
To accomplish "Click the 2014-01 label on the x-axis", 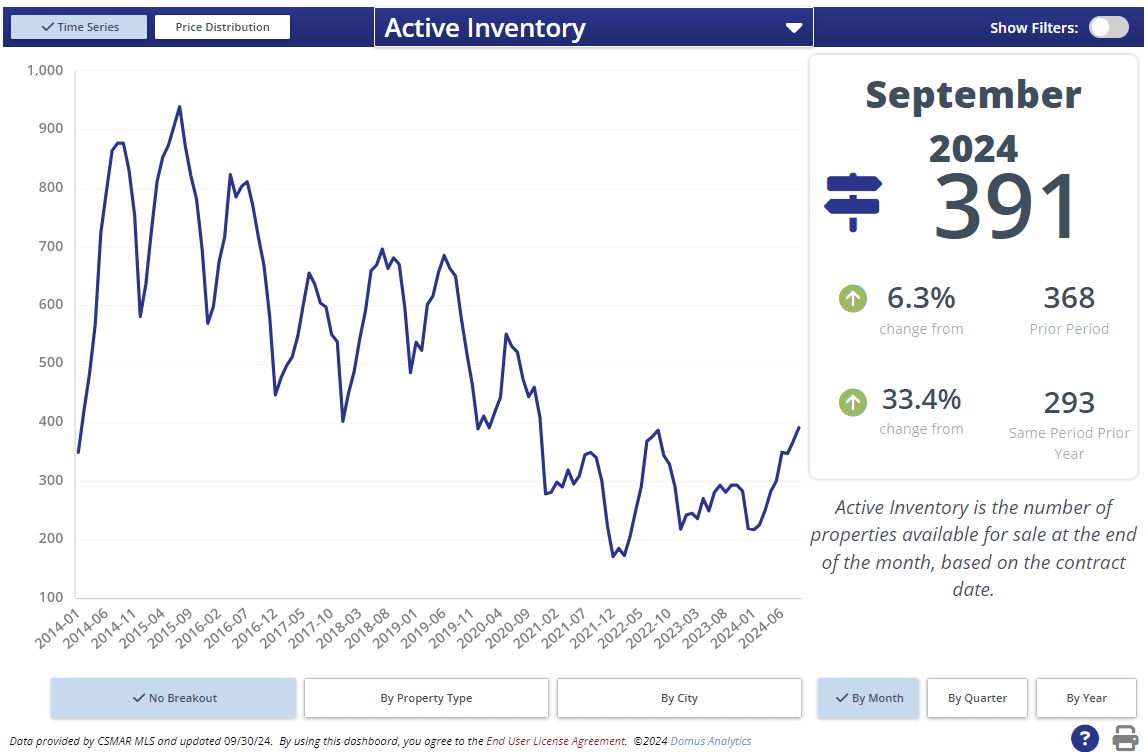I will [x=57, y=630].
